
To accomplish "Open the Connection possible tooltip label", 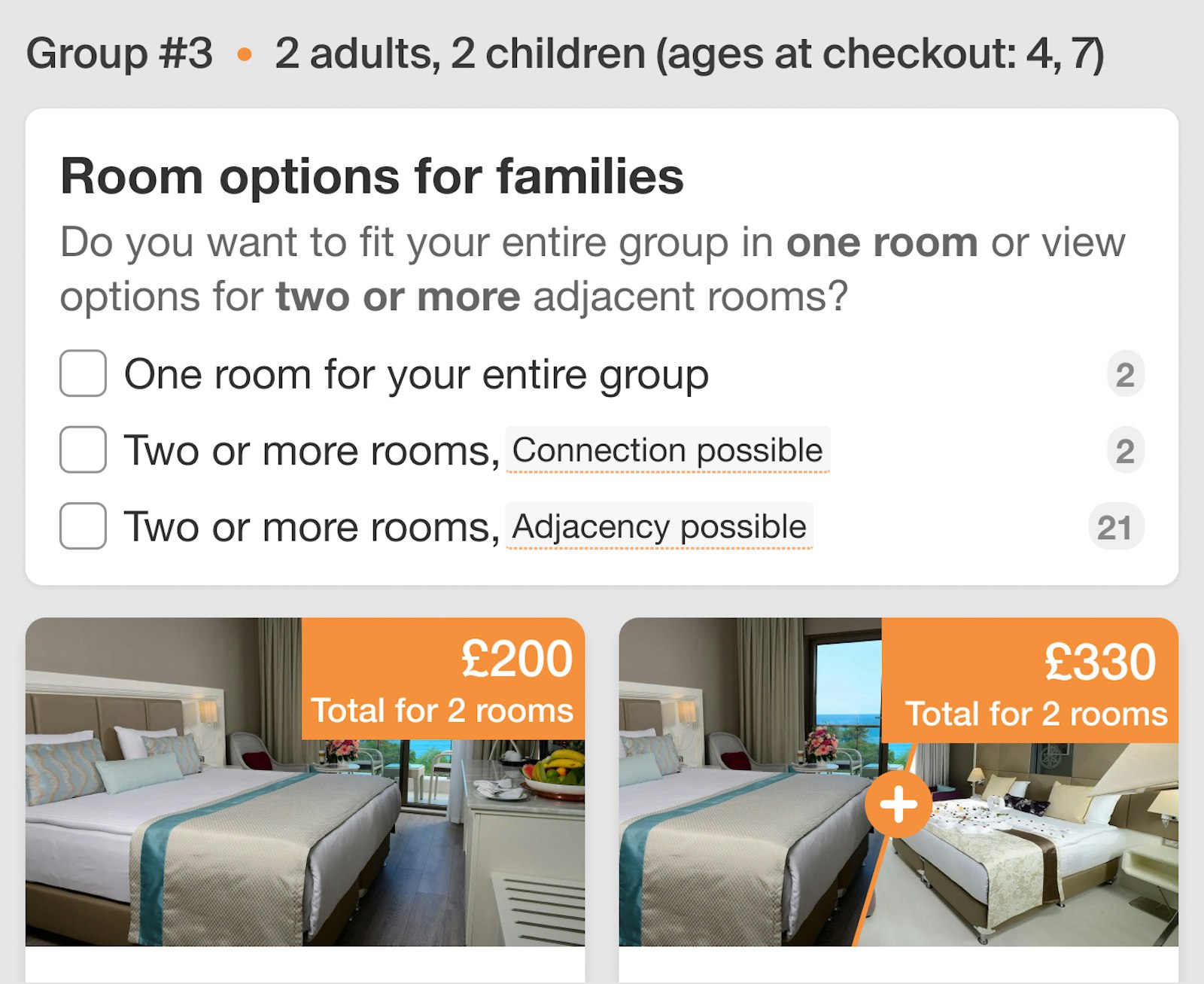I will point(667,450).
